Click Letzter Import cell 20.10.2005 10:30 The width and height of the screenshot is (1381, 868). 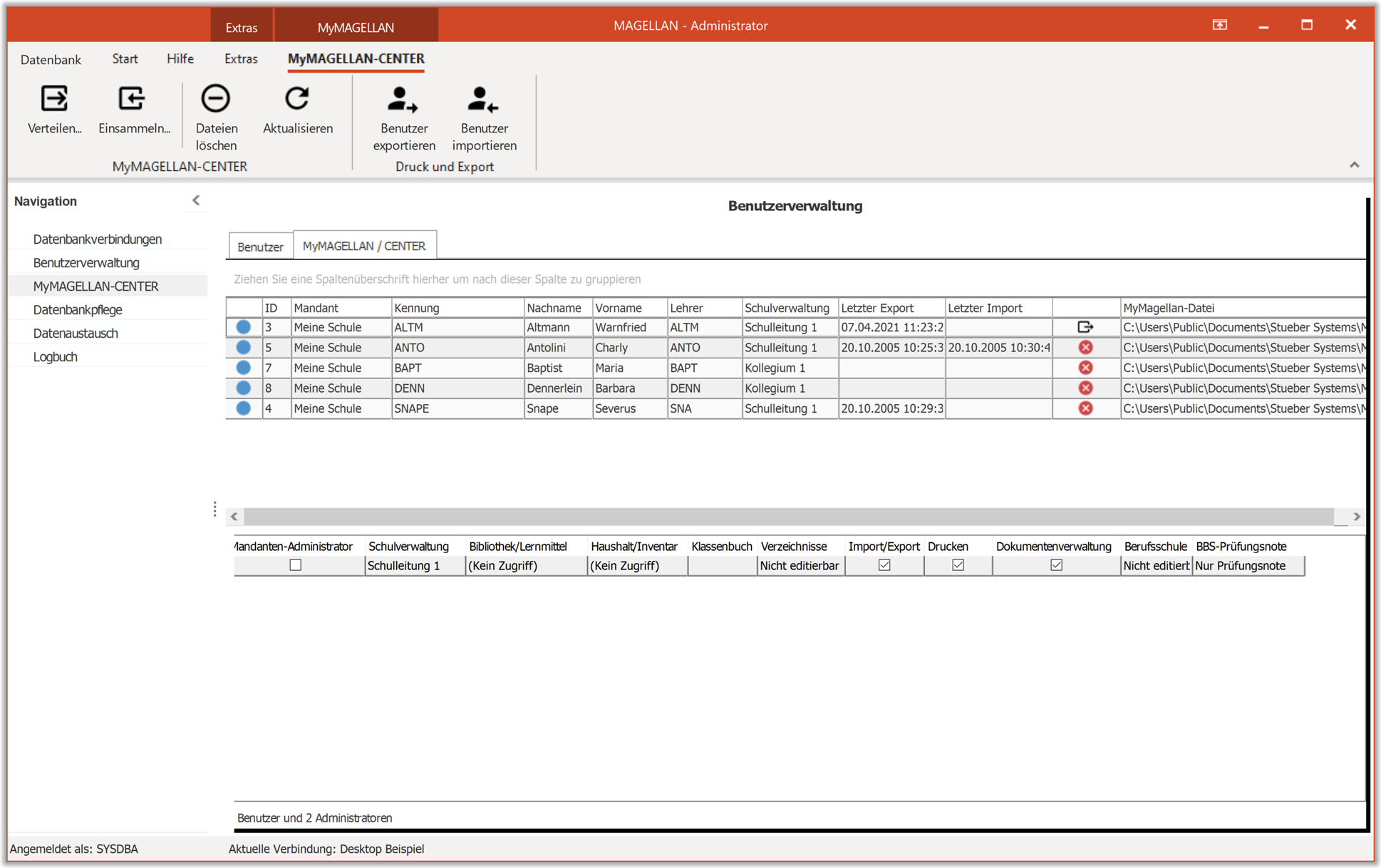pos(999,348)
